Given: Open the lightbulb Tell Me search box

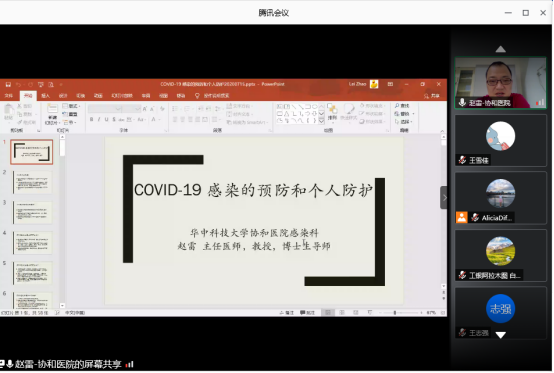Looking at the screenshot, I should point(212,96).
